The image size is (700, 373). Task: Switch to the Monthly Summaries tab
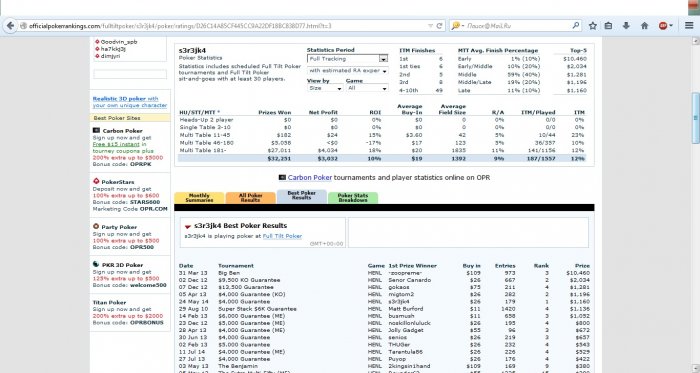[199, 198]
